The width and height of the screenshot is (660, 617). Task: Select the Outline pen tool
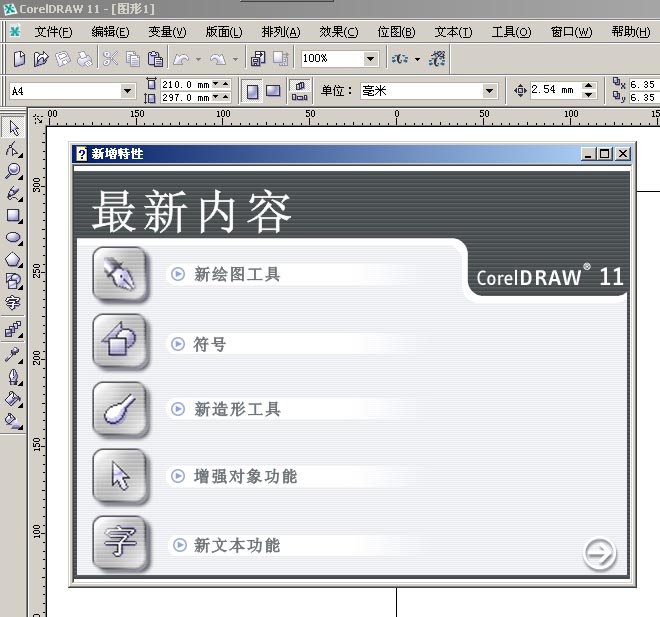[13, 377]
